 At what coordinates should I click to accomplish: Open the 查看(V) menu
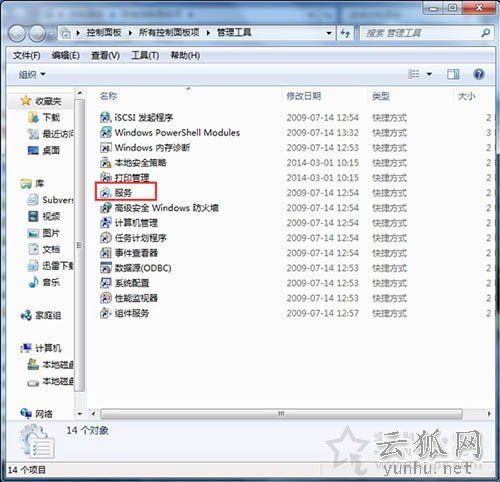coord(105,55)
